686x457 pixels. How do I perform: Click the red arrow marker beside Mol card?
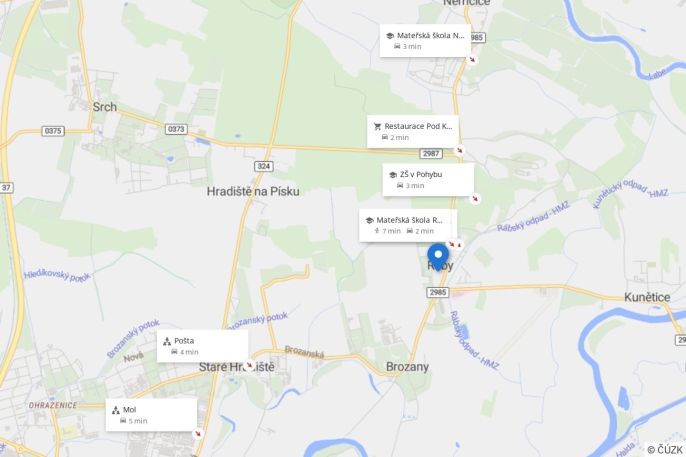tap(198, 434)
